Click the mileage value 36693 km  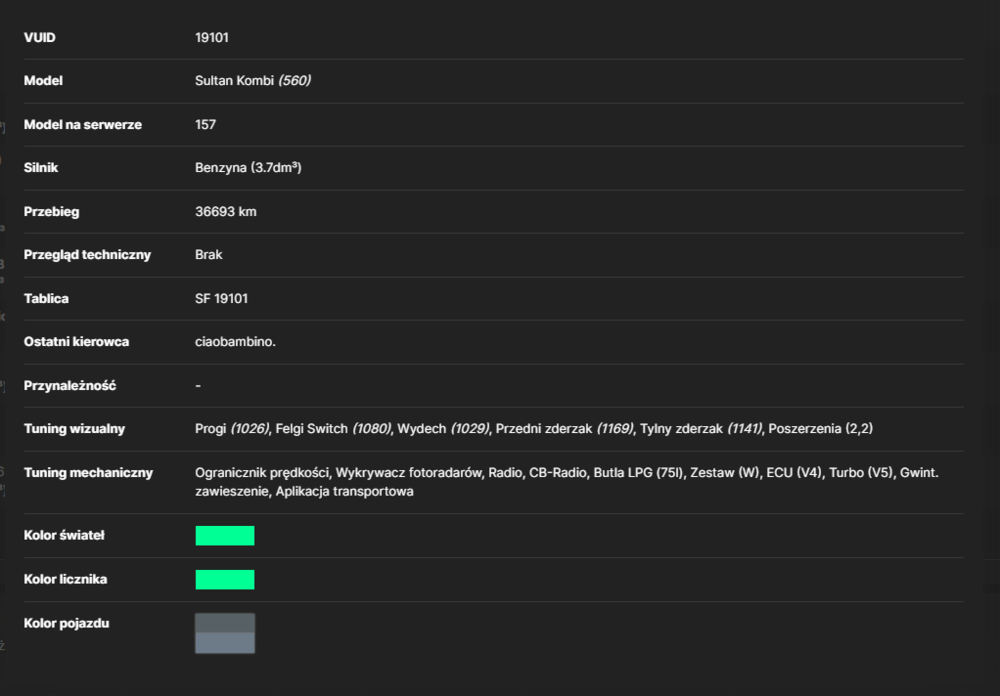coord(226,212)
